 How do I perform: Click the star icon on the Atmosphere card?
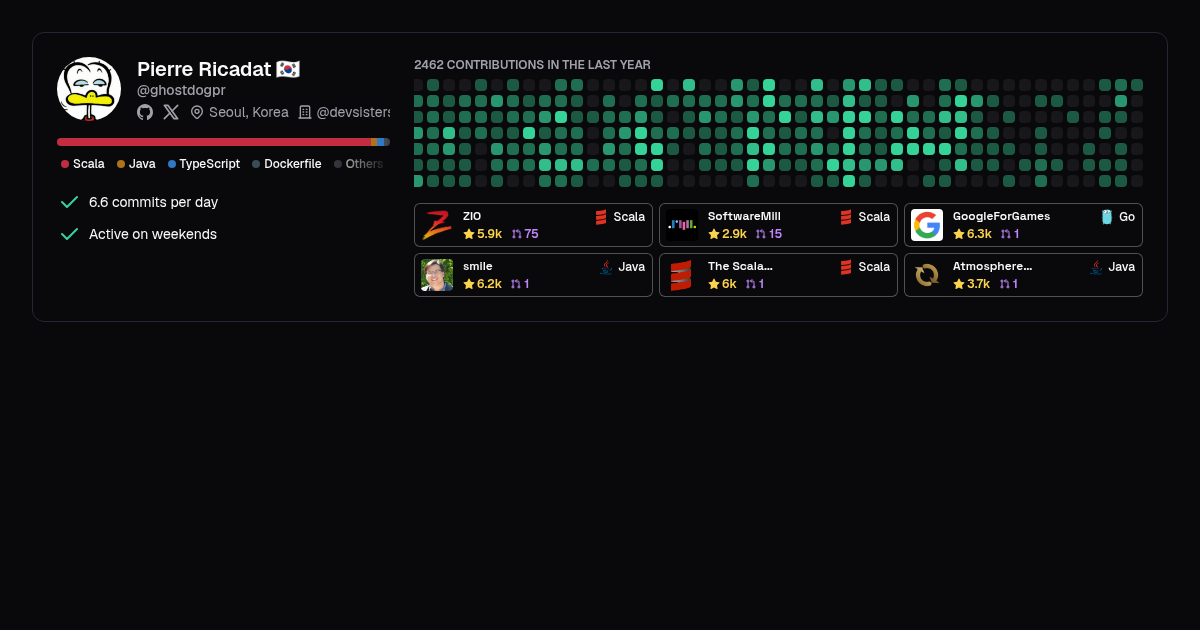pyautogui.click(x=959, y=284)
